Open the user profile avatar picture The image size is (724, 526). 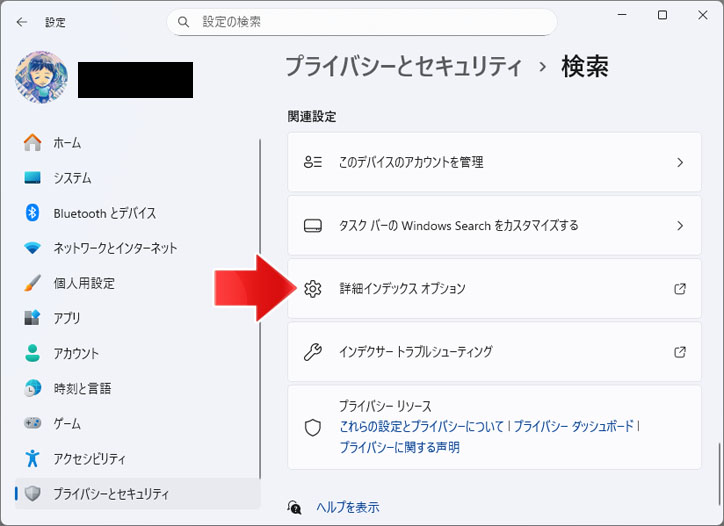coord(41,78)
